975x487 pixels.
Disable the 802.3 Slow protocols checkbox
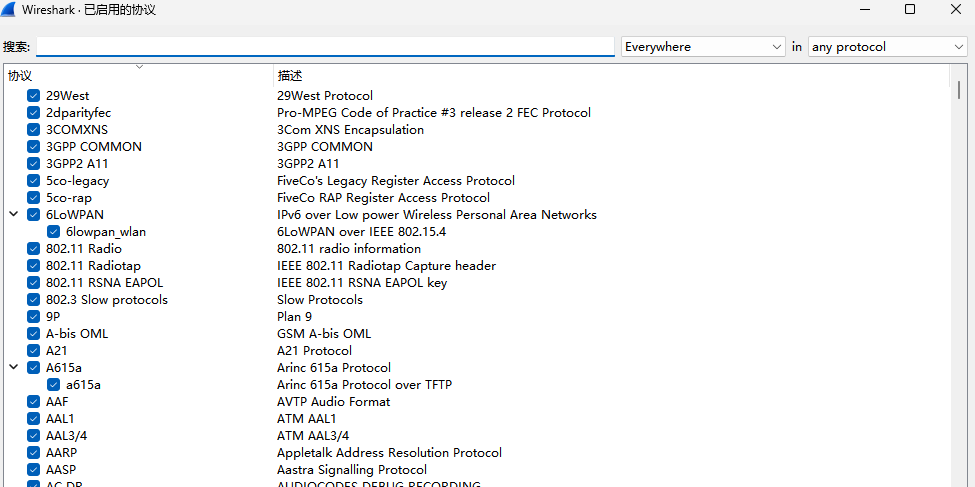[x=34, y=300]
